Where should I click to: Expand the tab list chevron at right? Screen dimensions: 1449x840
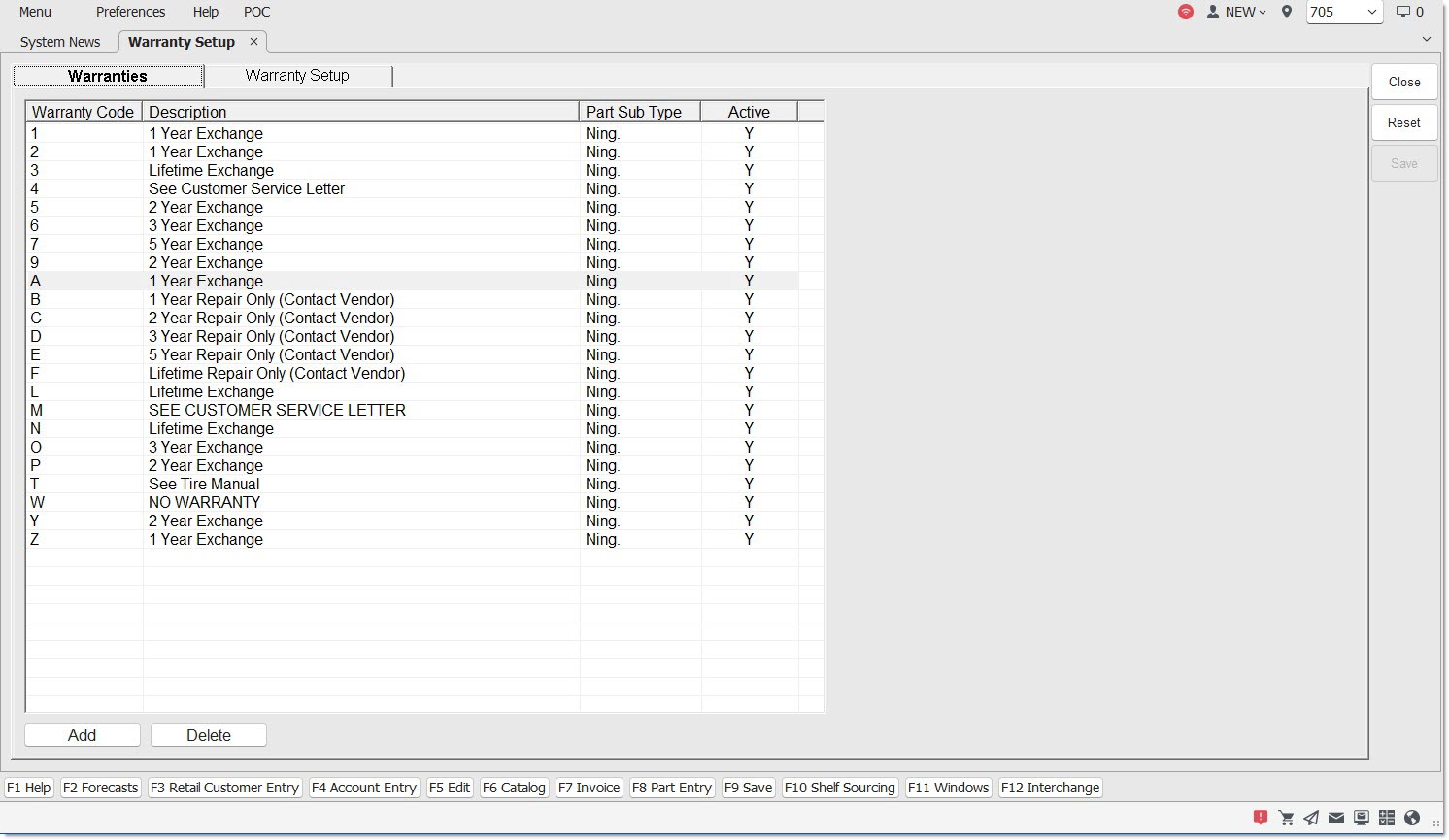pos(1426,39)
